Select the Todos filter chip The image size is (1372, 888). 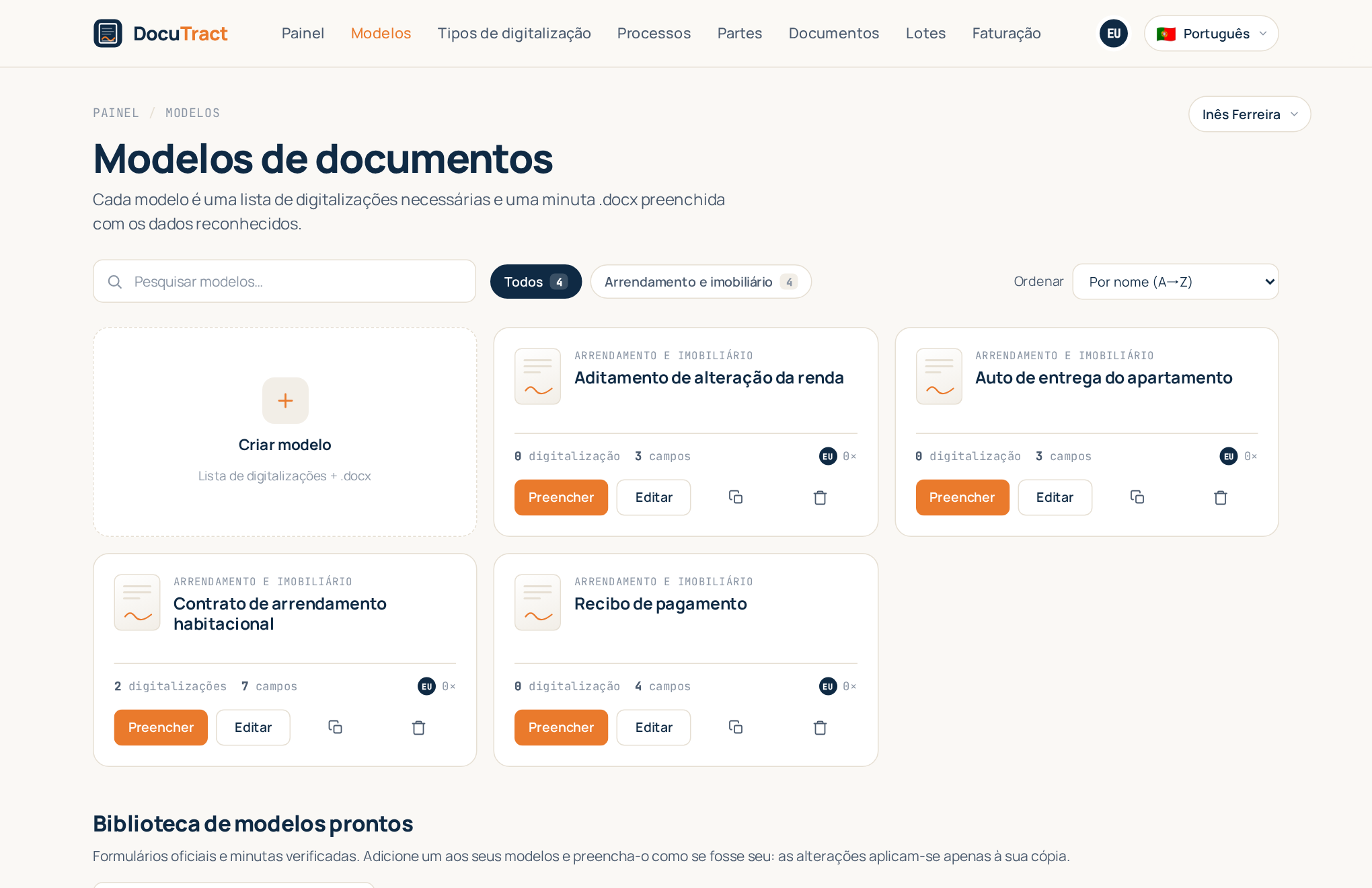coord(536,281)
